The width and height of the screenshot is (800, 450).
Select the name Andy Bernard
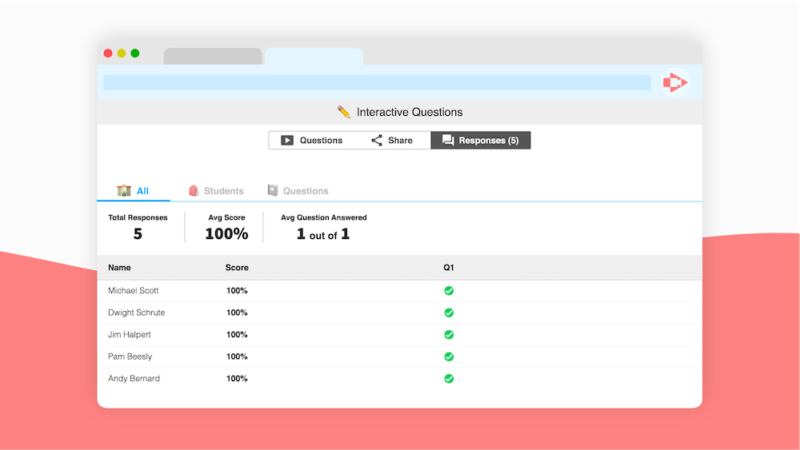click(x=134, y=378)
